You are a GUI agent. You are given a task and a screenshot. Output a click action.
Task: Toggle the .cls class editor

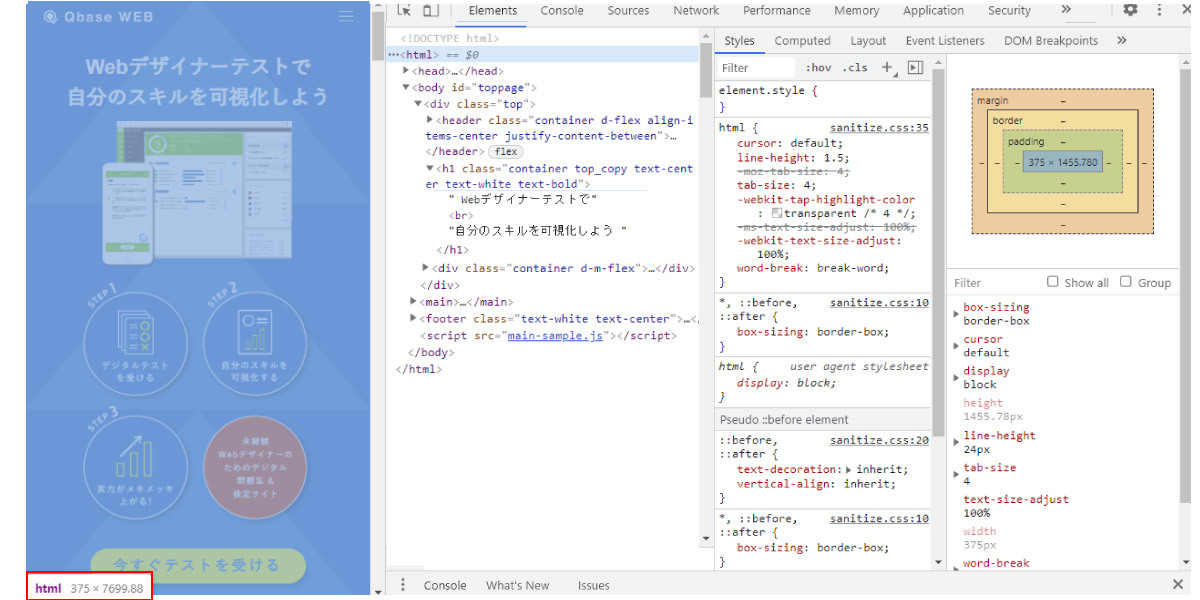click(x=856, y=68)
